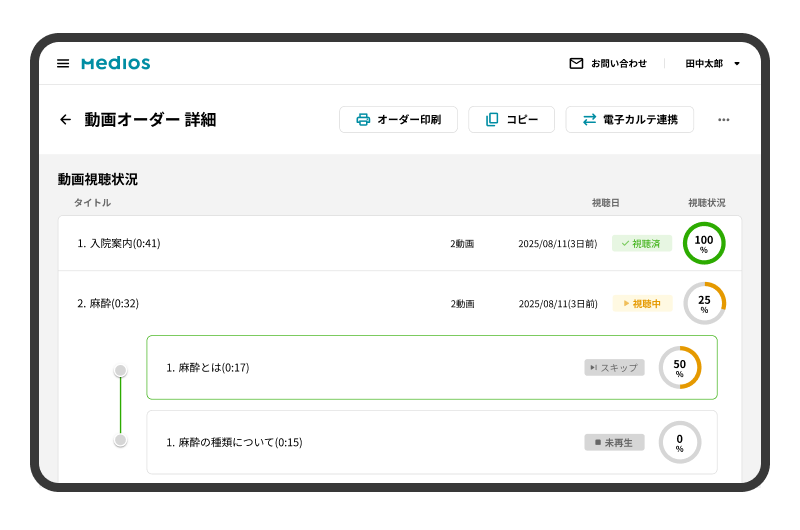The image size is (800, 530).
Task: Click the お問い合わせ link
Action: tap(618, 63)
